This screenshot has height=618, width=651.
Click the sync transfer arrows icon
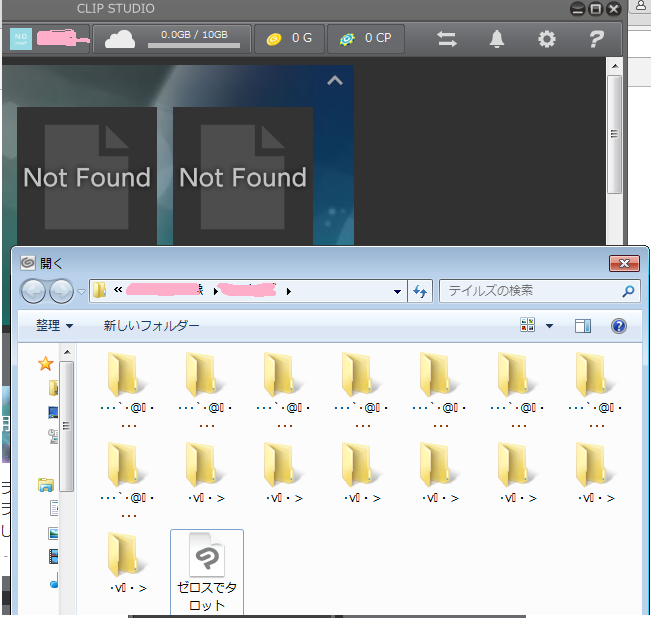coord(447,39)
